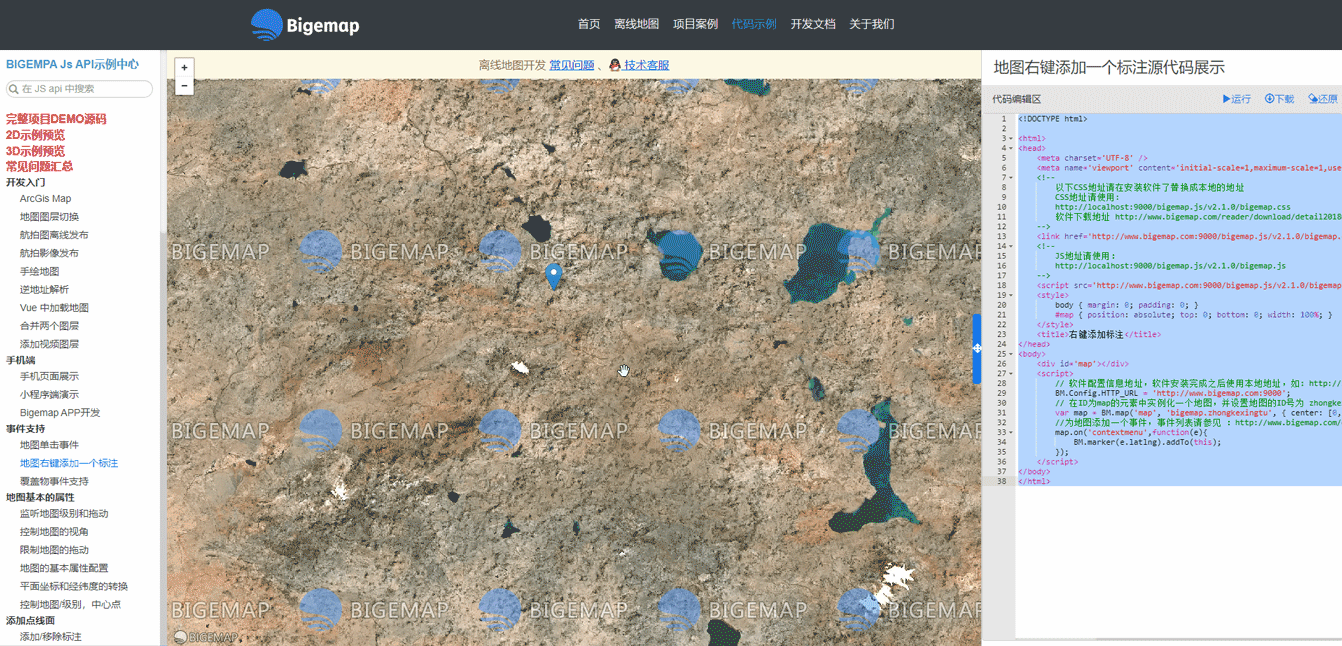The image size is (1342, 646).
Task: Select 手机页面展示 example
Action: coord(49,376)
